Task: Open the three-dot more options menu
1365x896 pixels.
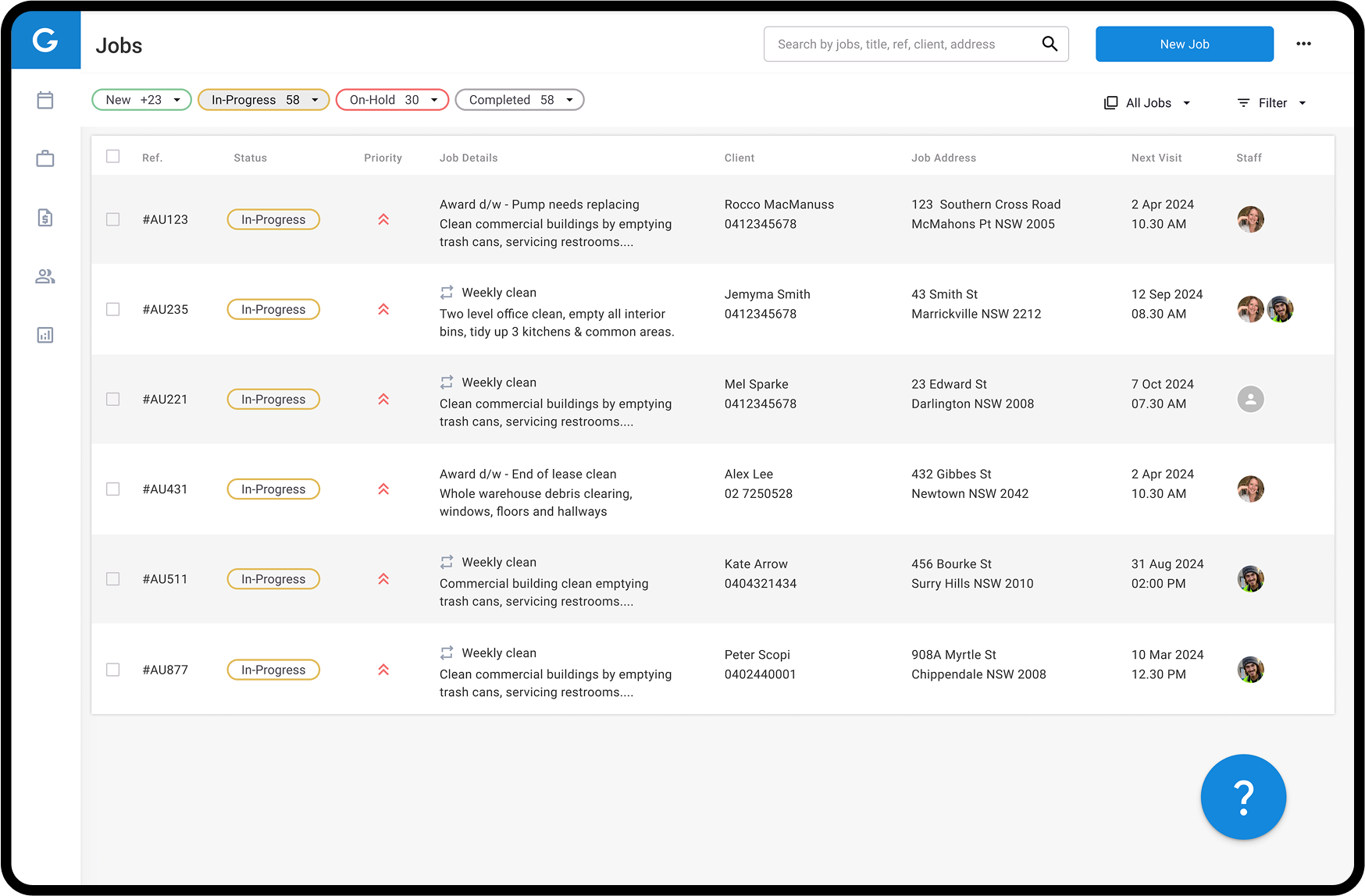Action: pyautogui.click(x=1303, y=44)
